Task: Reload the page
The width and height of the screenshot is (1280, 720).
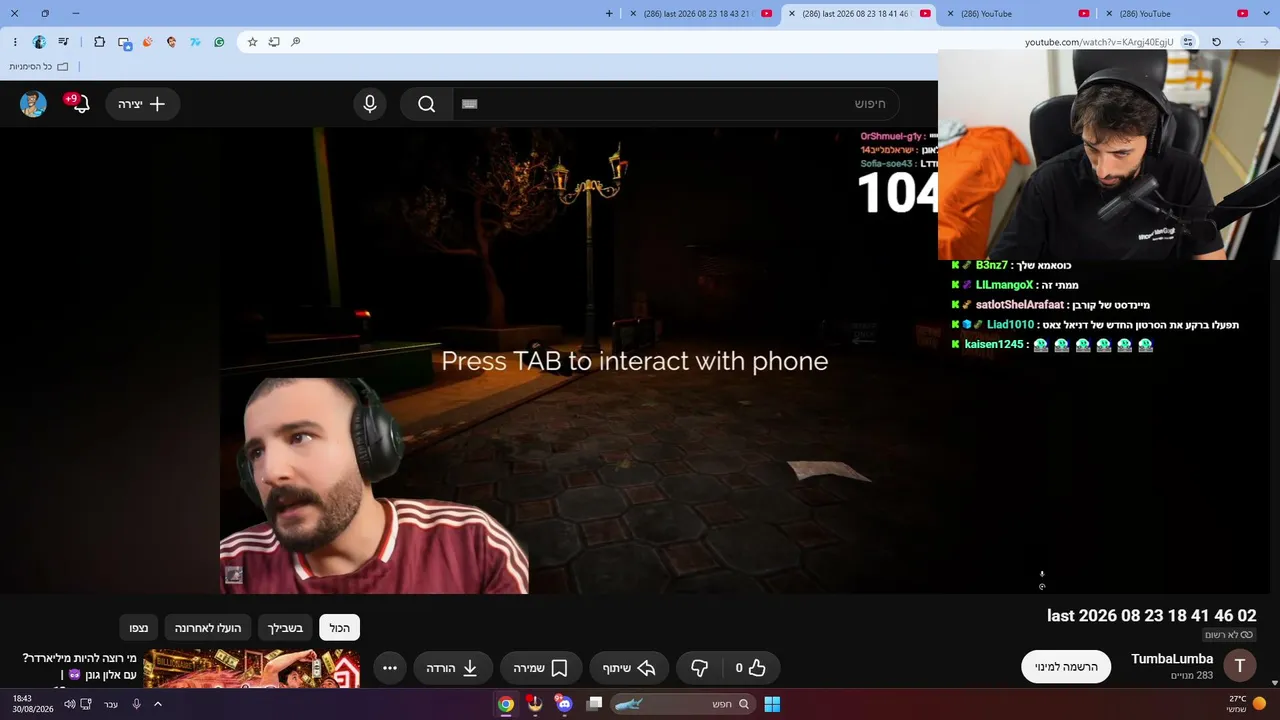Action: coord(1216,42)
